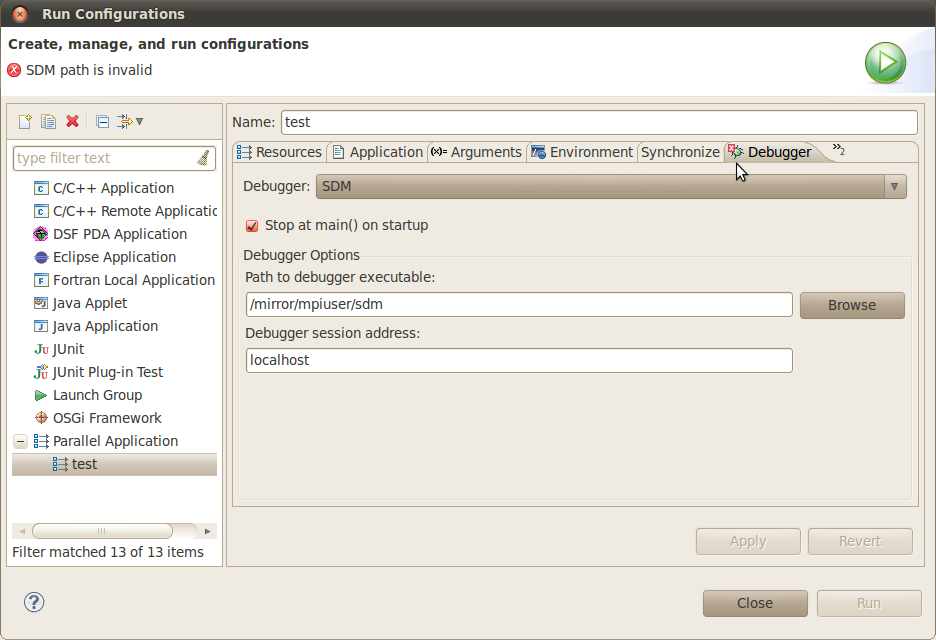
Task: Clear the type filter text field
Action: 204,158
